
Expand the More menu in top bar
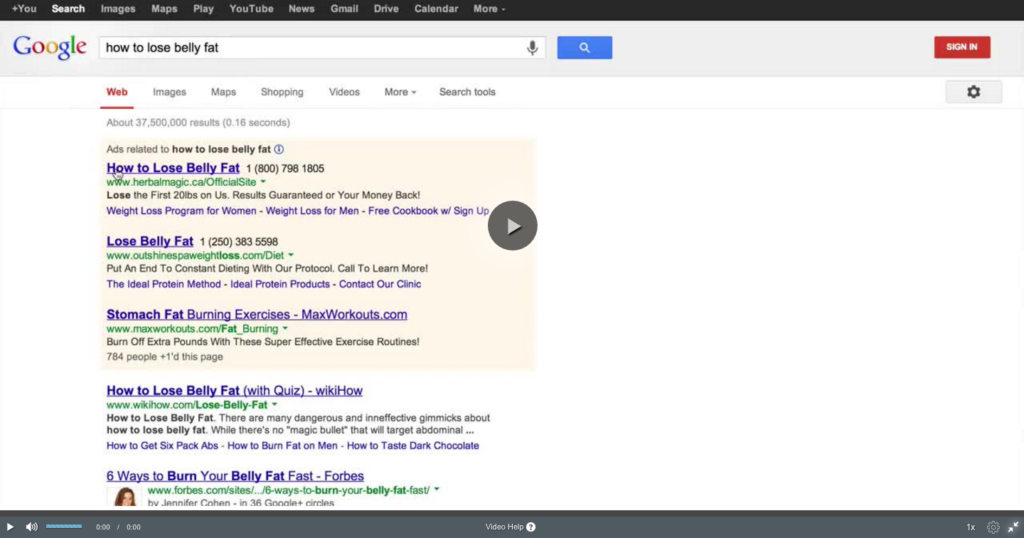pos(489,9)
